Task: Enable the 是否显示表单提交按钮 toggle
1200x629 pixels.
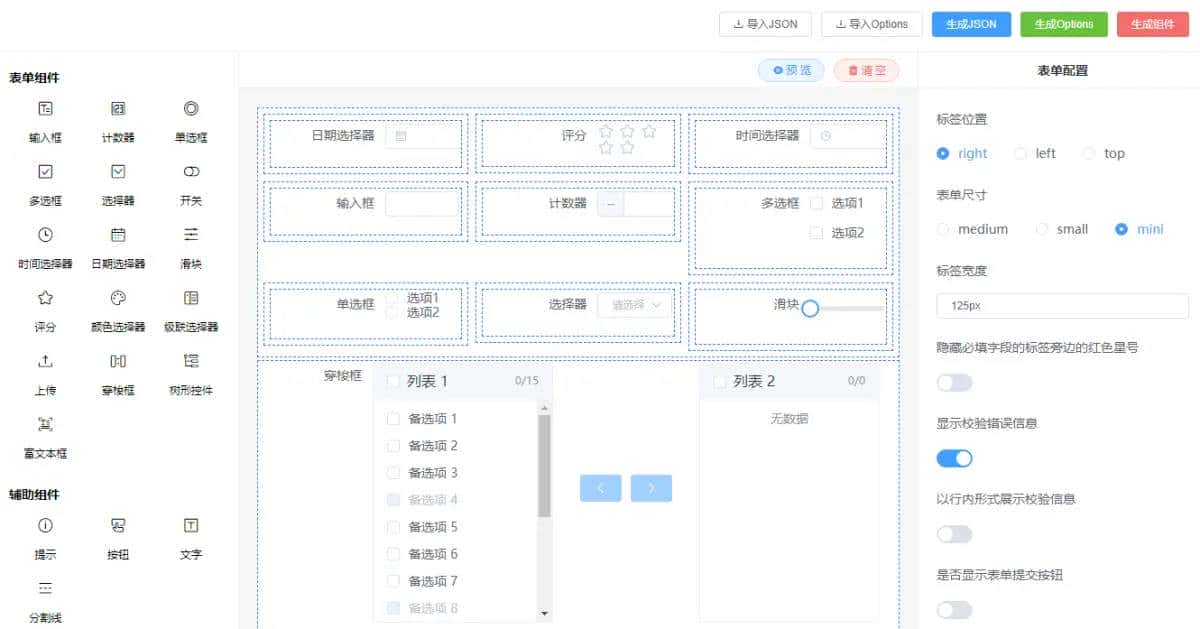Action: pyautogui.click(x=953, y=609)
